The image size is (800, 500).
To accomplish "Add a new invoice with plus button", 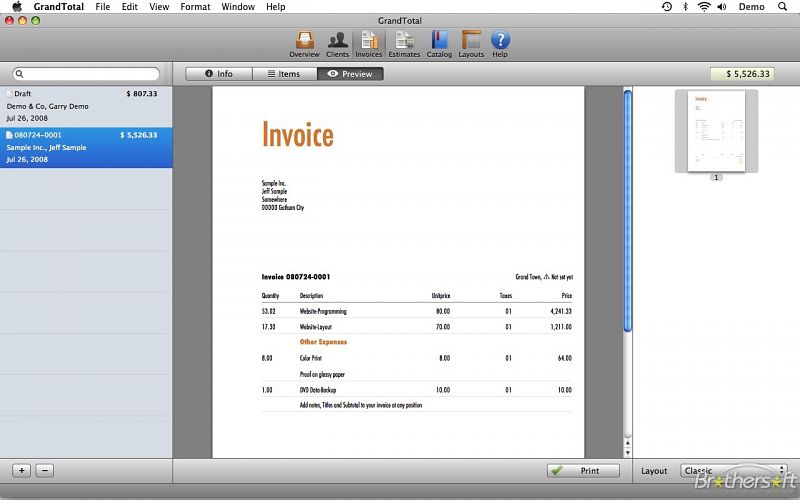I will pyautogui.click(x=21, y=470).
